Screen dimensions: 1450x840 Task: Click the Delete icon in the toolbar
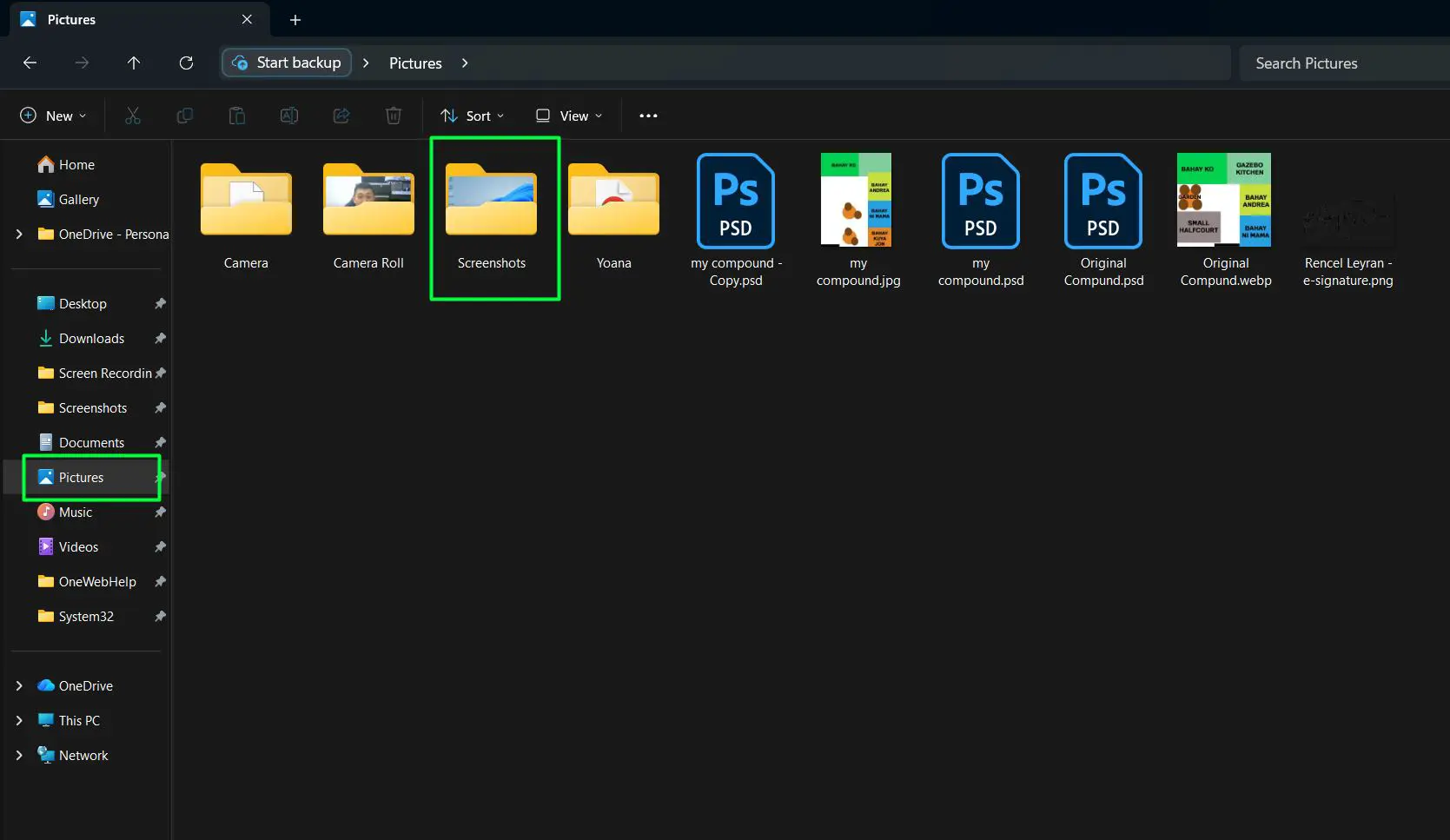coord(393,115)
